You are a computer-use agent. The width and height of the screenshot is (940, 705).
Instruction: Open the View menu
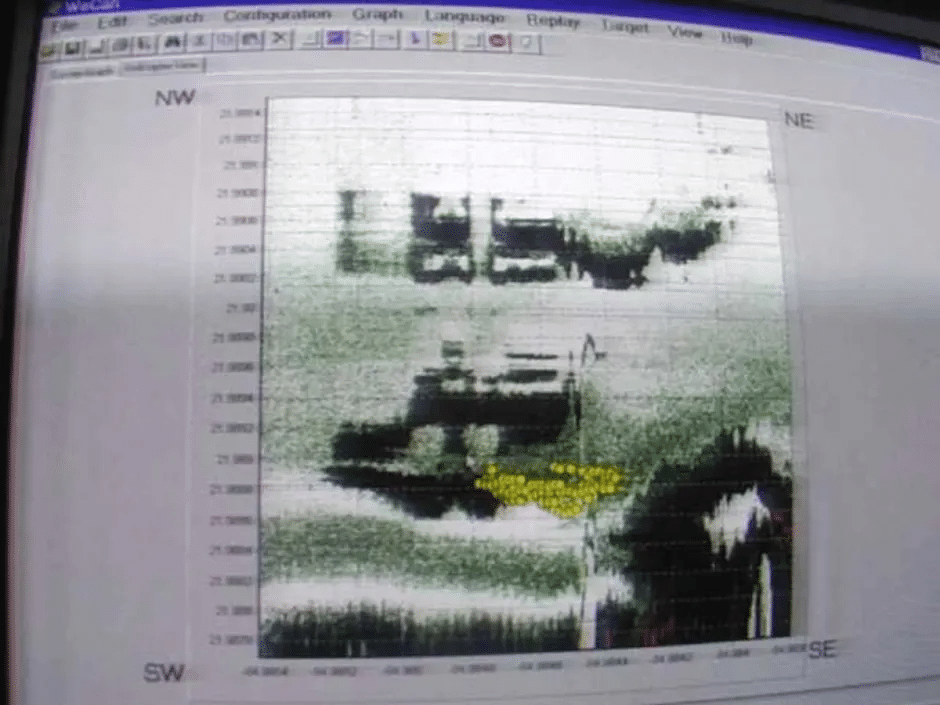click(x=685, y=32)
